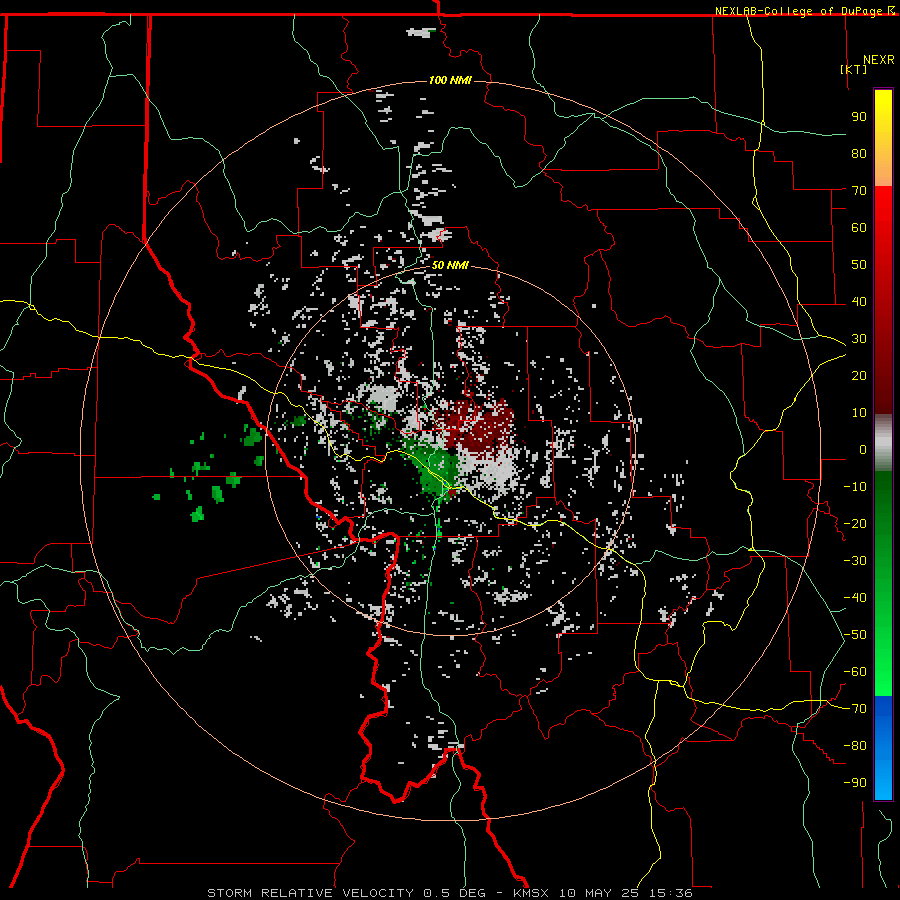Click the 10 value on the velocity scale
Viewport: 900px width, 900px height.
click(859, 413)
